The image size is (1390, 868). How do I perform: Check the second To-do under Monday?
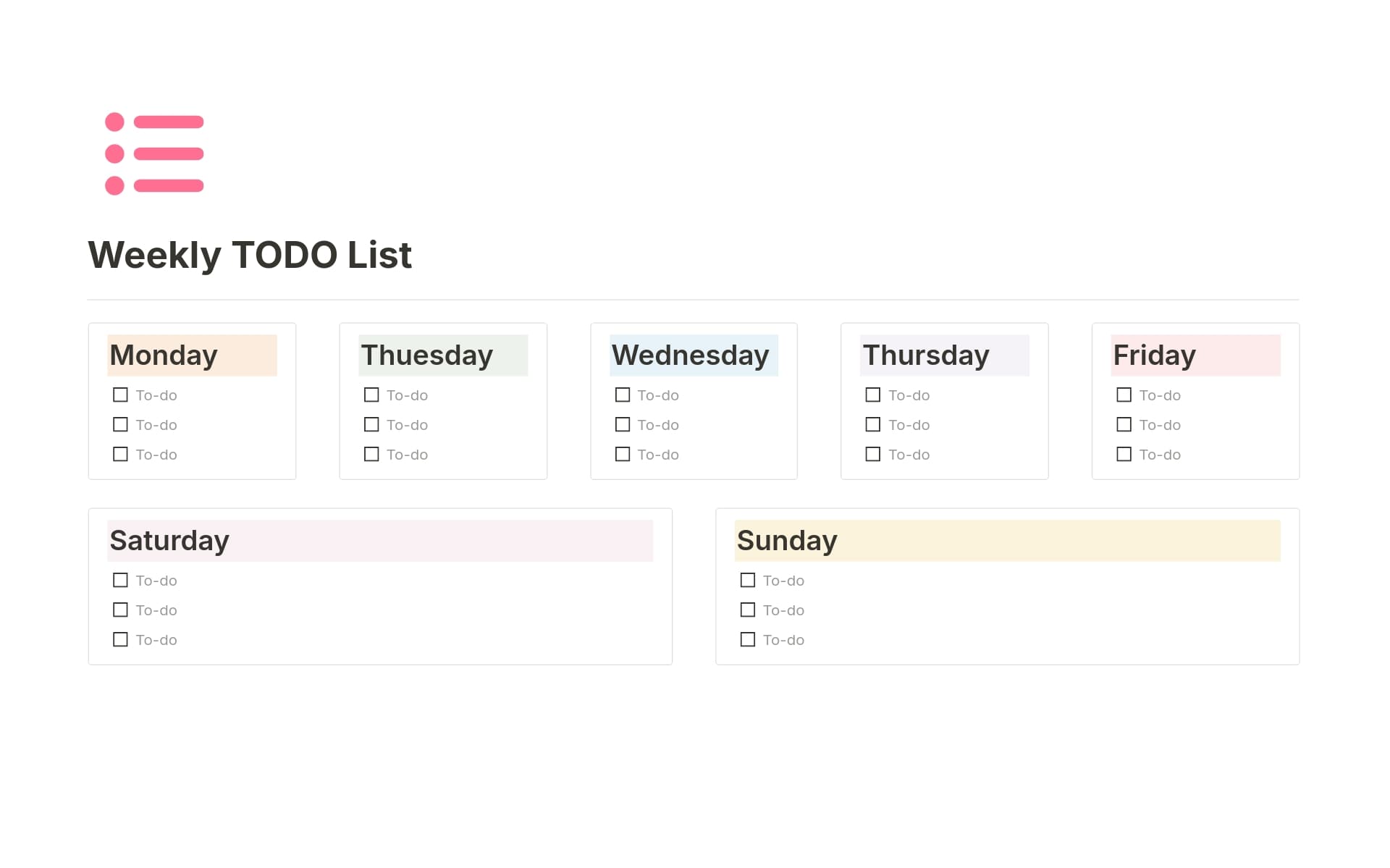(x=120, y=424)
